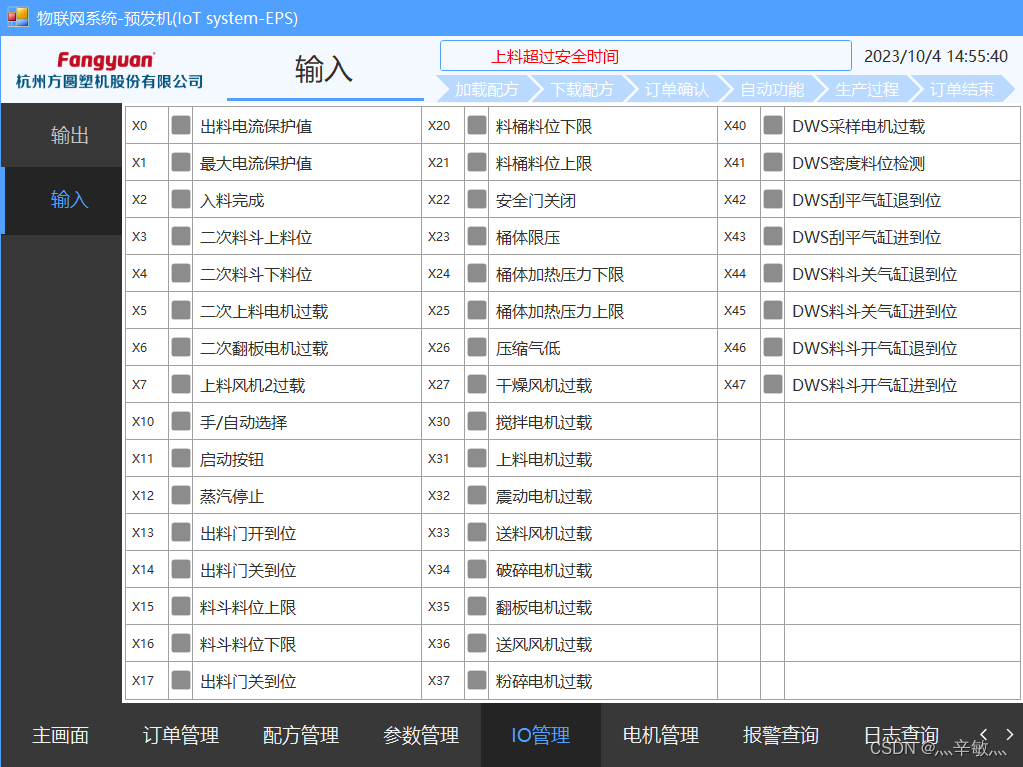
Task: Click the left navigation scroll arrow
Action: [984, 734]
